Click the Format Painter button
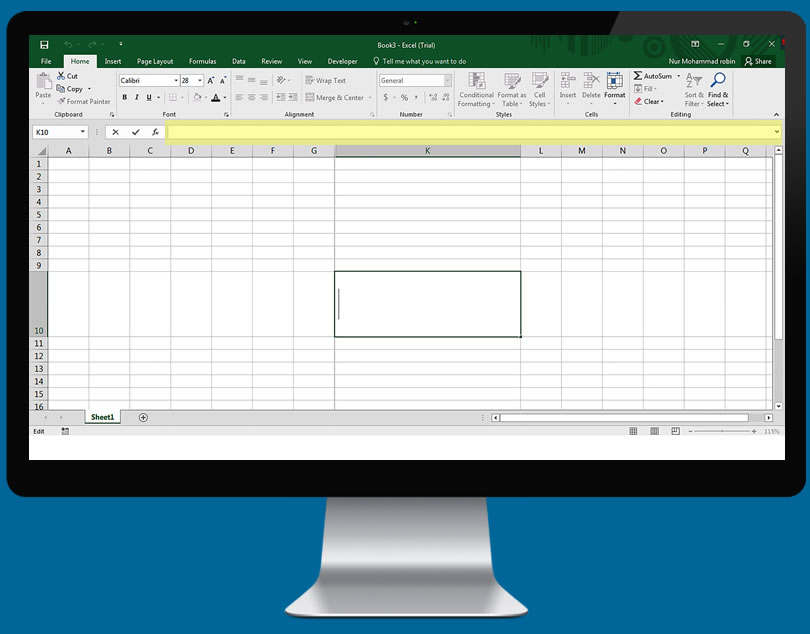Screen dimensions: 810x634 pos(84,101)
